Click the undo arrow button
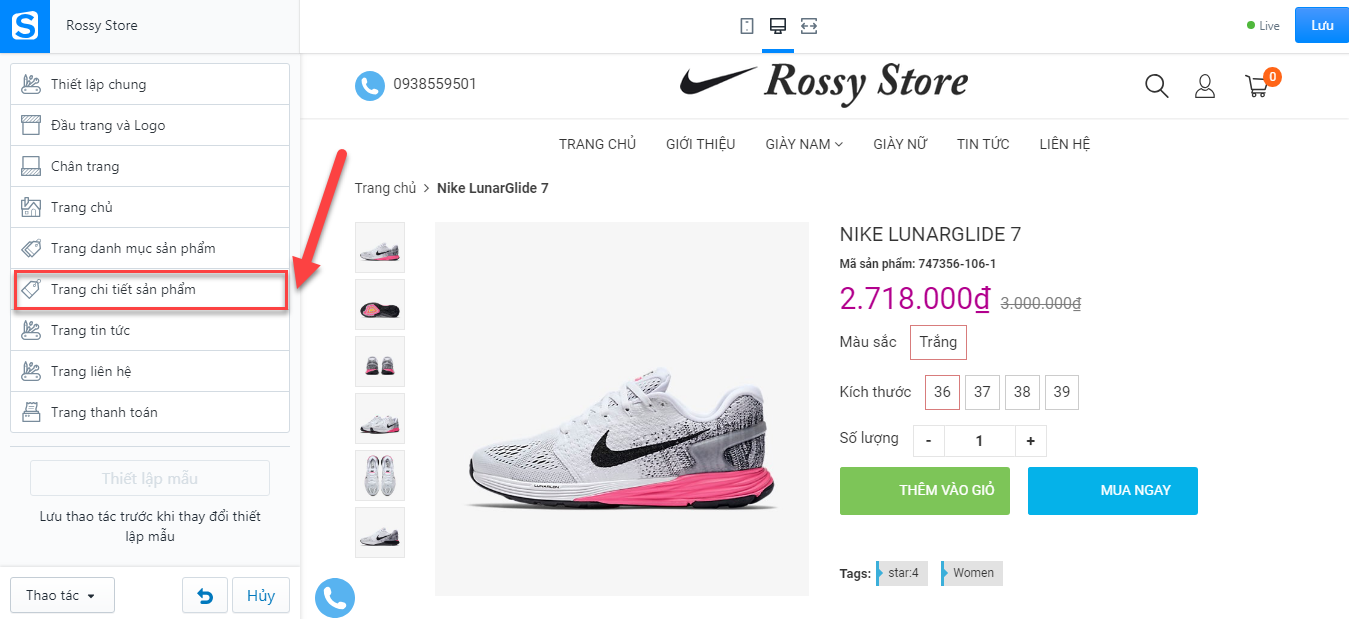The width and height of the screenshot is (1349, 619). click(205, 595)
